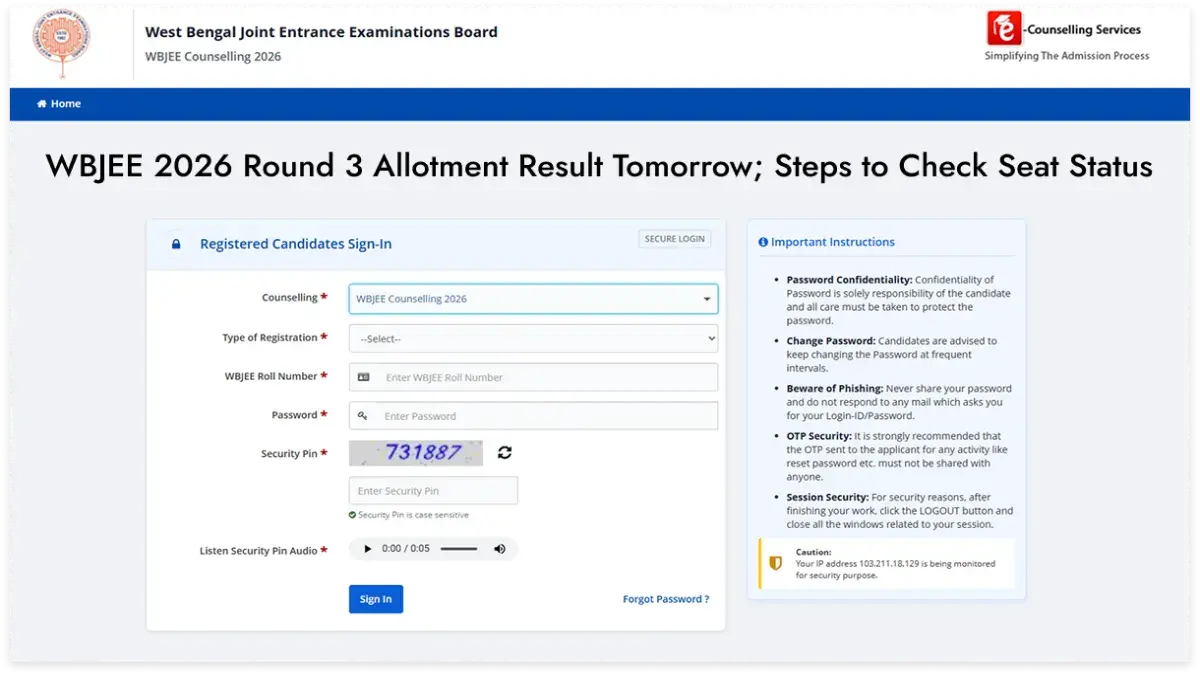
Task: Toggle mute with the audio speaker icon
Action: (x=500, y=549)
